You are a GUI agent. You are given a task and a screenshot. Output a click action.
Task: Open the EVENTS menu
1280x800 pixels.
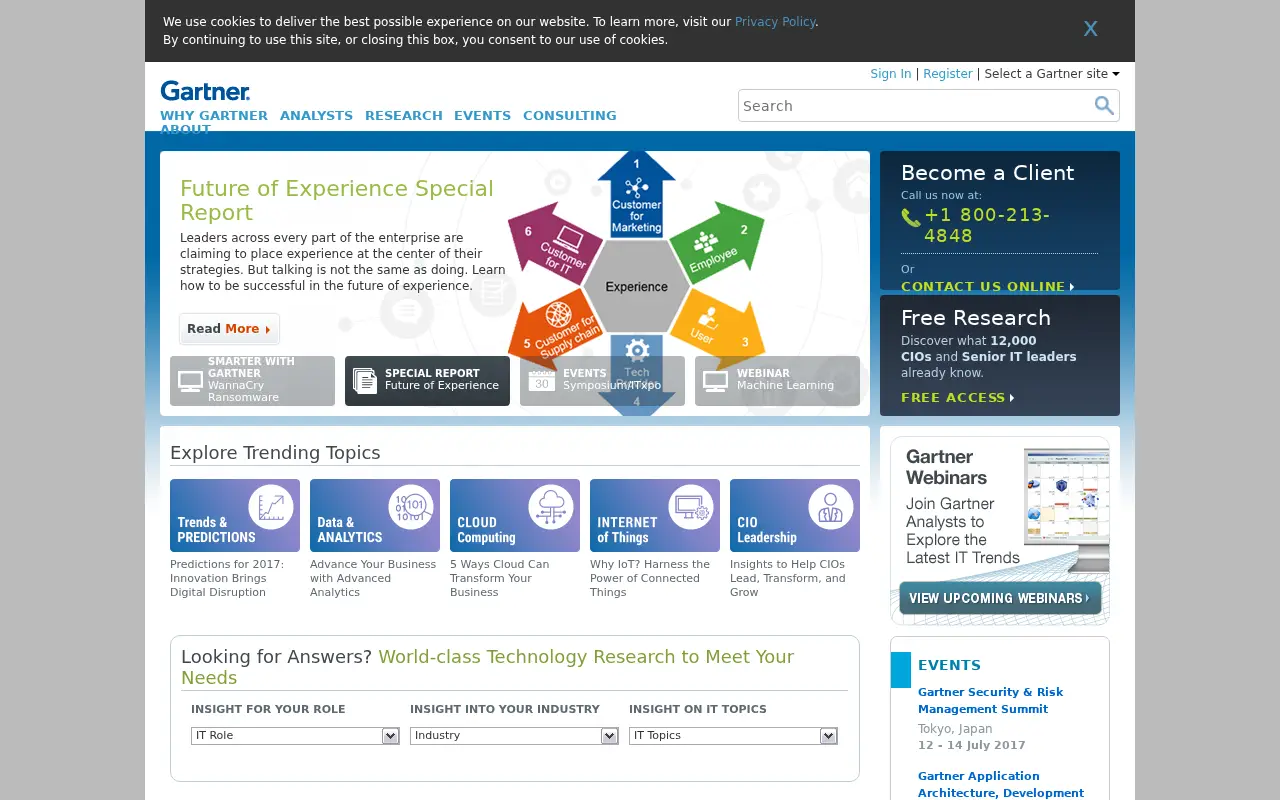coord(482,116)
